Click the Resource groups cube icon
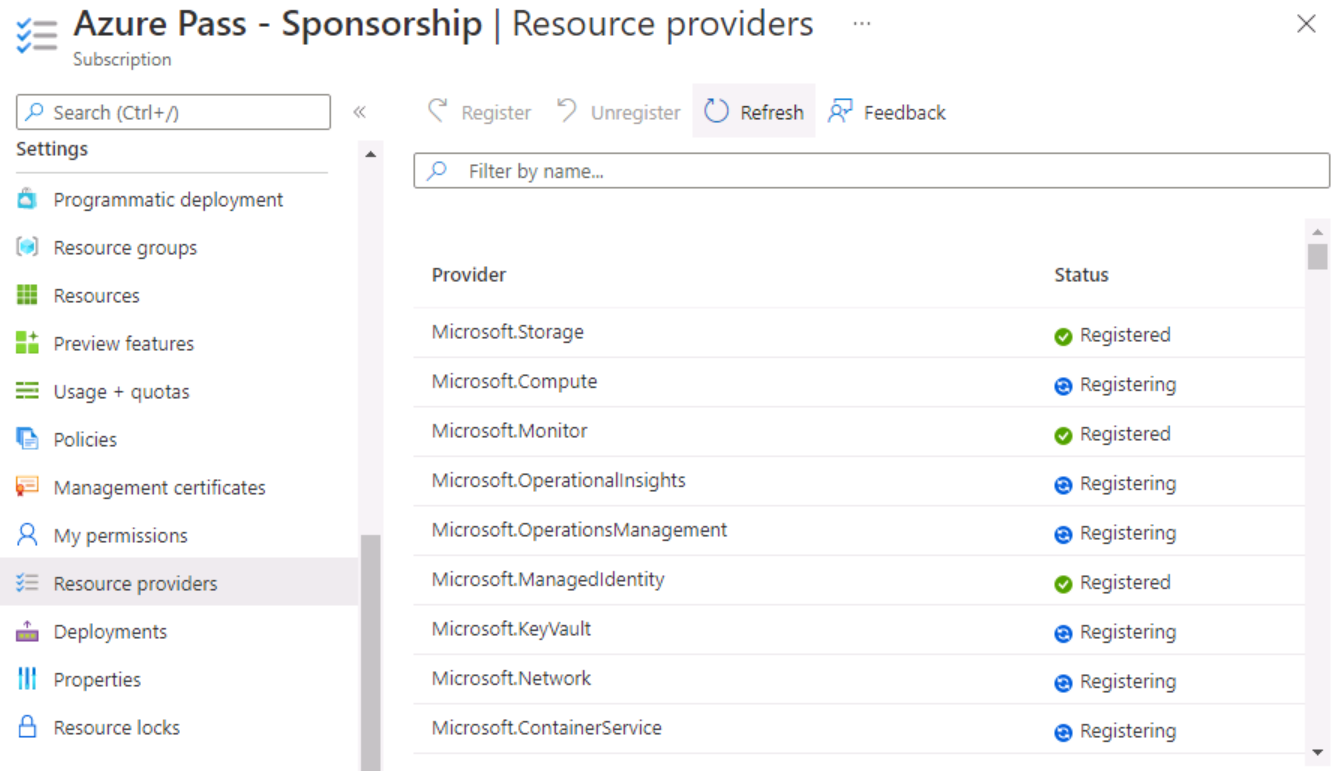1342x771 pixels. click(28, 248)
